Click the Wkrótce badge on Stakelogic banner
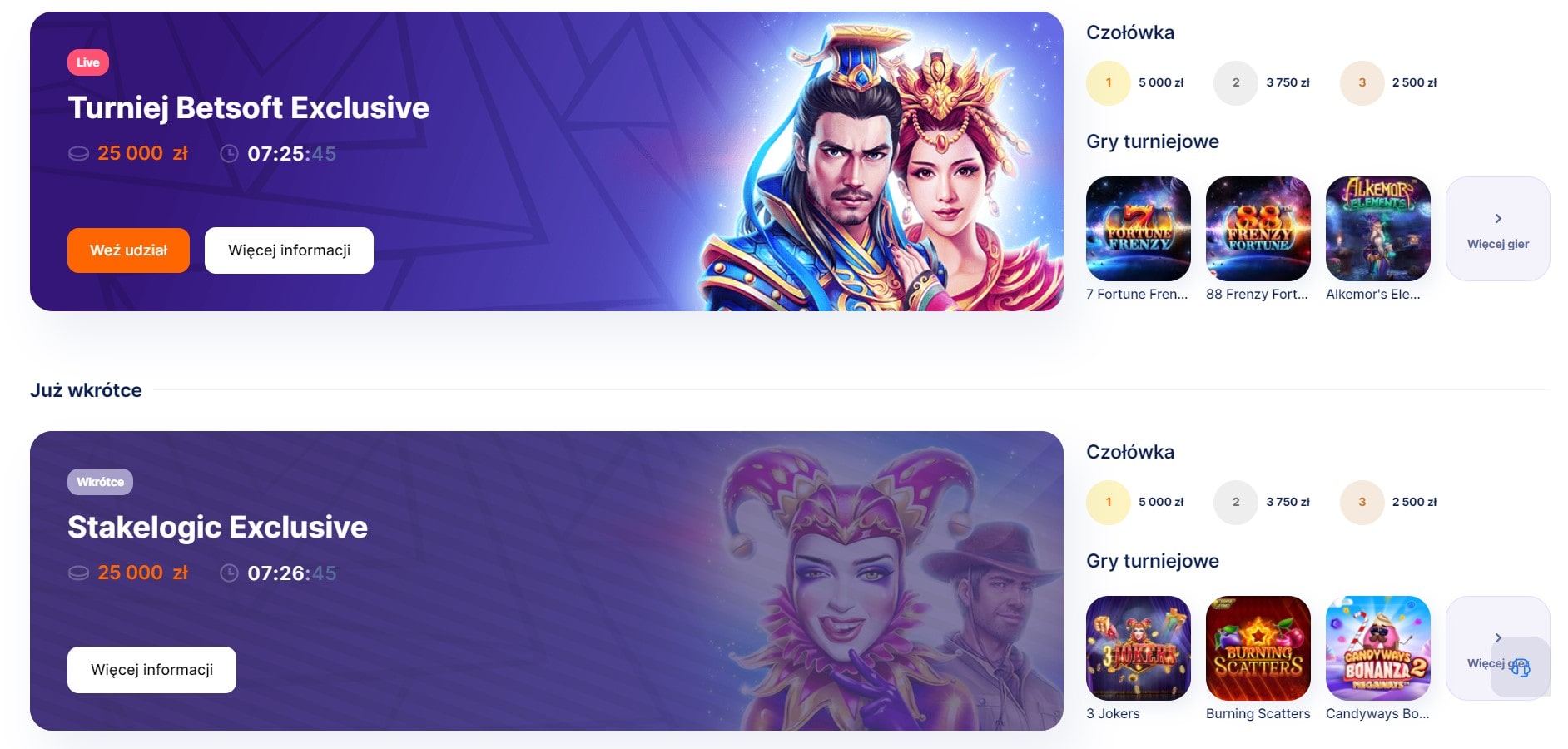 (x=100, y=482)
